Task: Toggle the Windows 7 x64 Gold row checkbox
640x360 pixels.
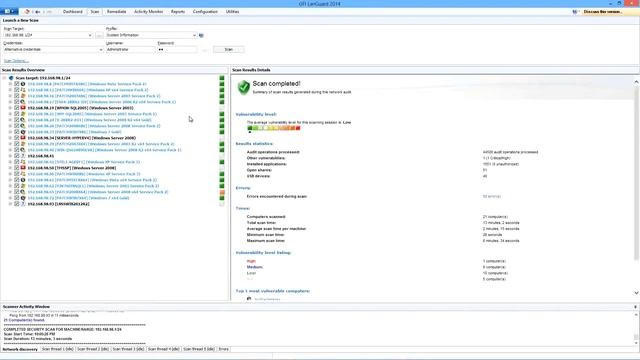Action: (17, 198)
